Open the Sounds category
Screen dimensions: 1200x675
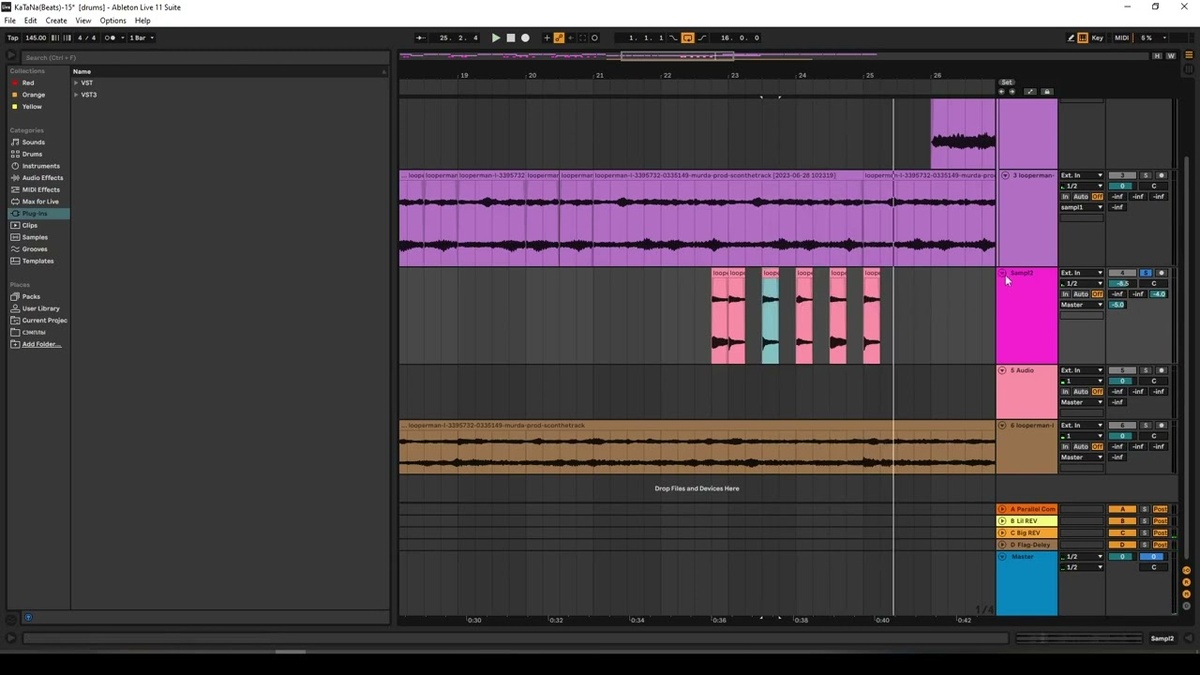[x=33, y=142]
